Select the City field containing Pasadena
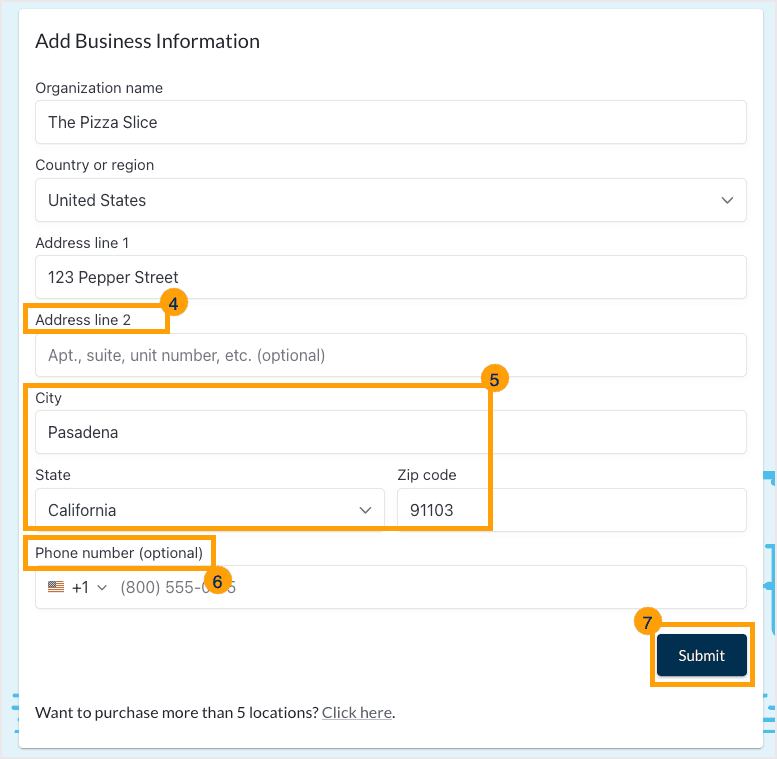The image size is (777, 759). (390, 432)
